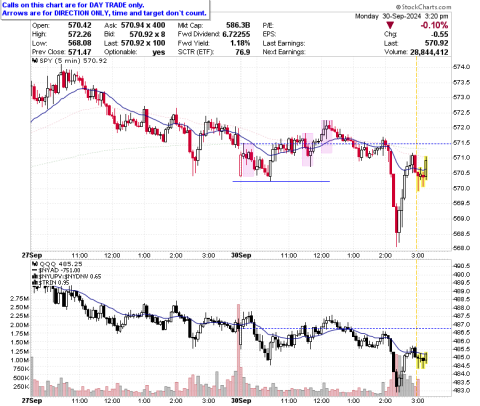
Task: Click the DAY TRADE only notice text
Action: 73,5
